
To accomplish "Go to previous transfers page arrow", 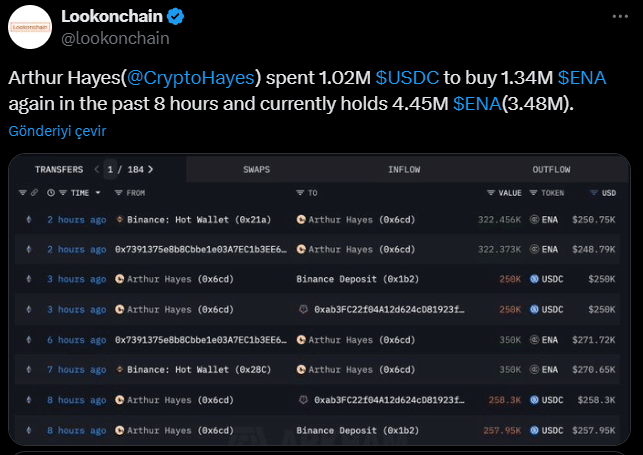I will (96, 170).
